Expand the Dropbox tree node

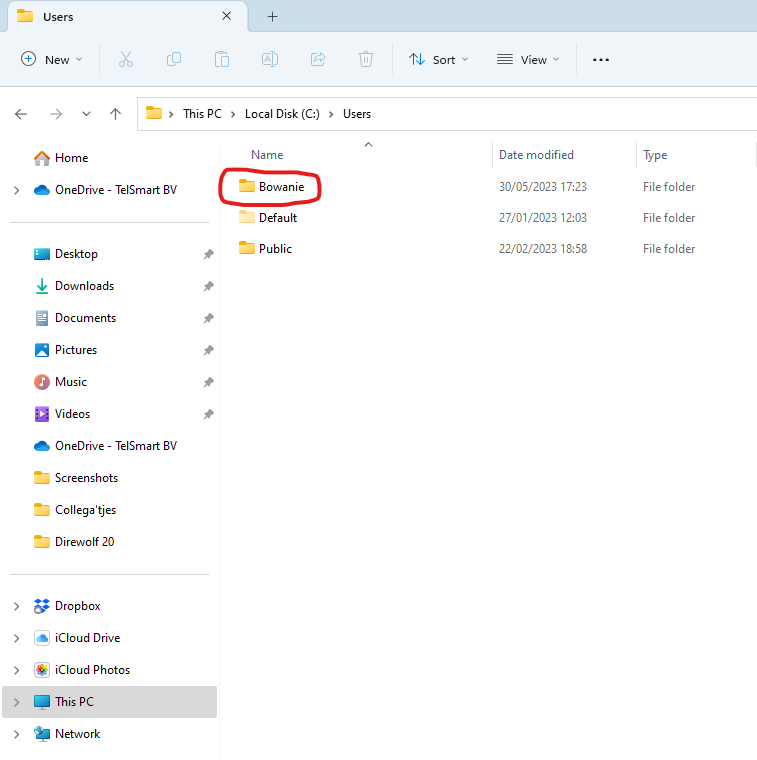[x=17, y=606]
